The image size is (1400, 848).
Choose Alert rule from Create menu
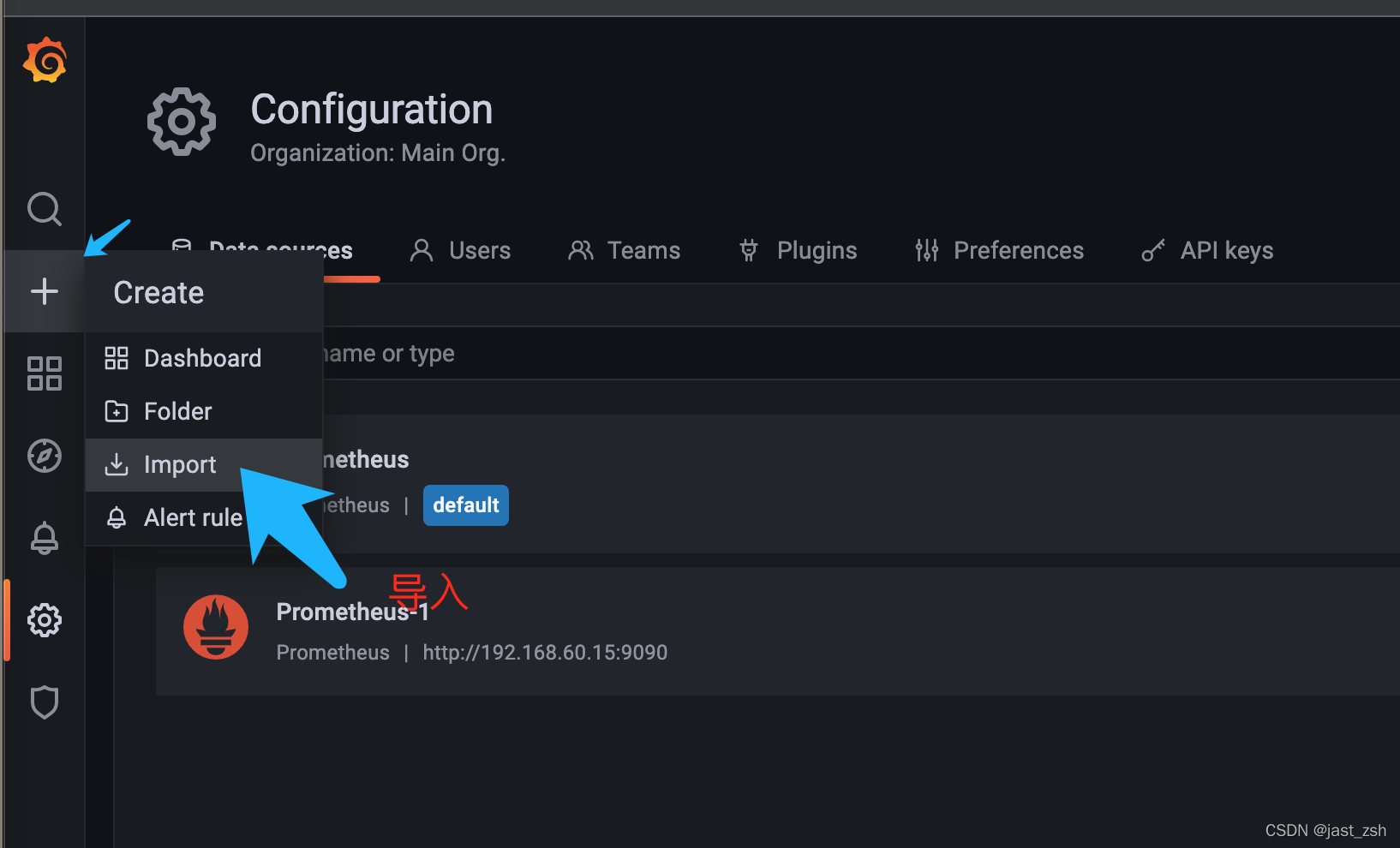204,517
